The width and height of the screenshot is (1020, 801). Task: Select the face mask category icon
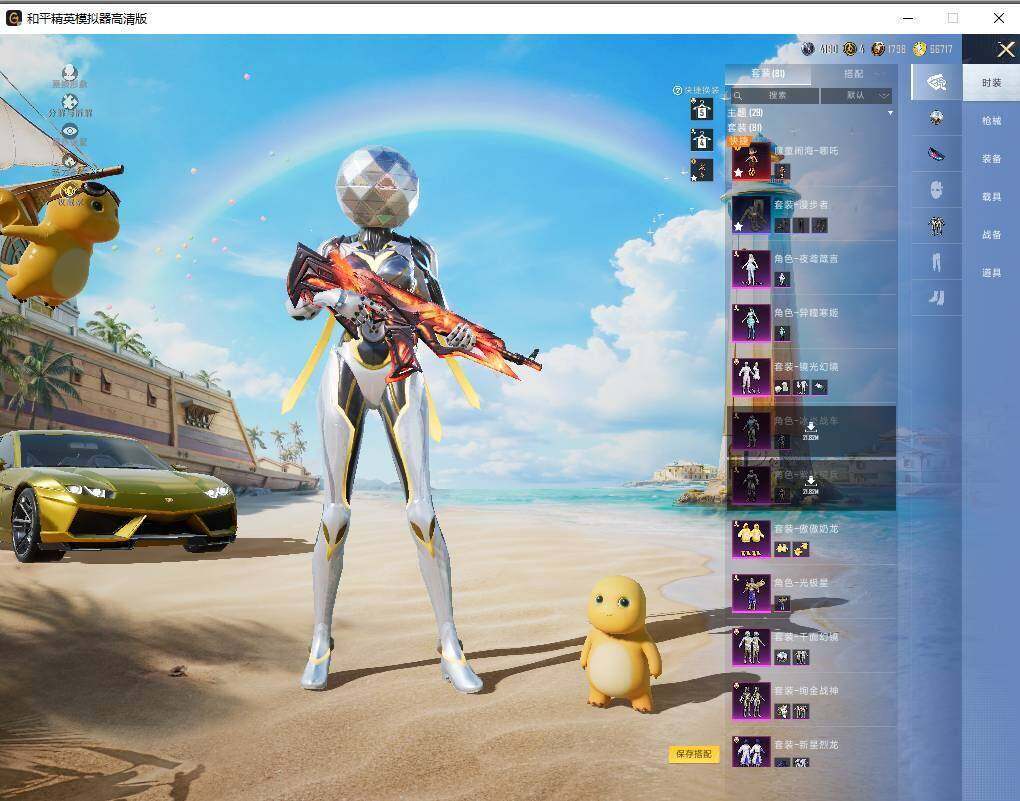pos(936,190)
